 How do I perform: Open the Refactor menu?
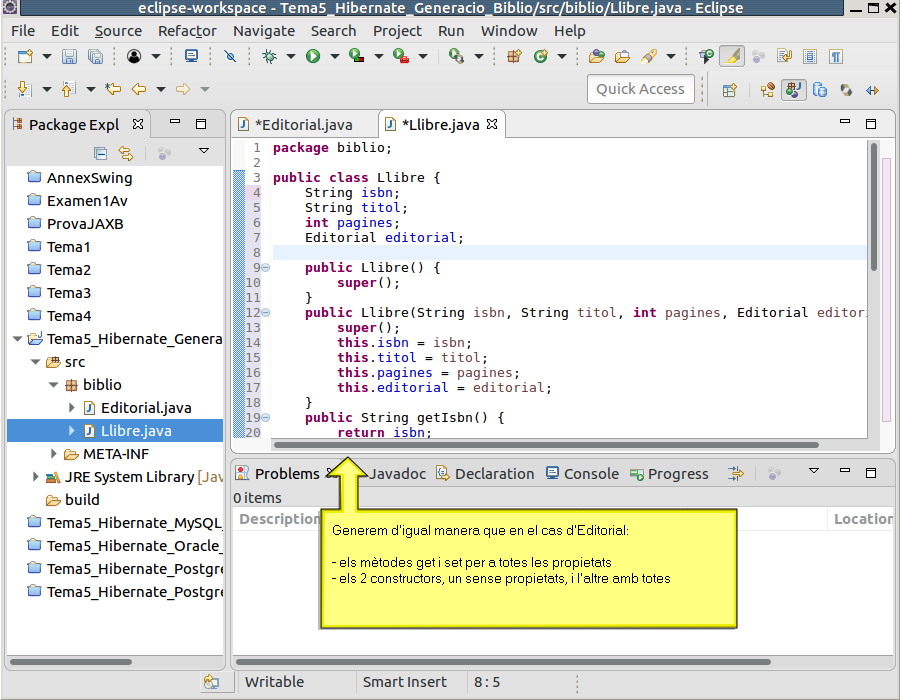187,31
